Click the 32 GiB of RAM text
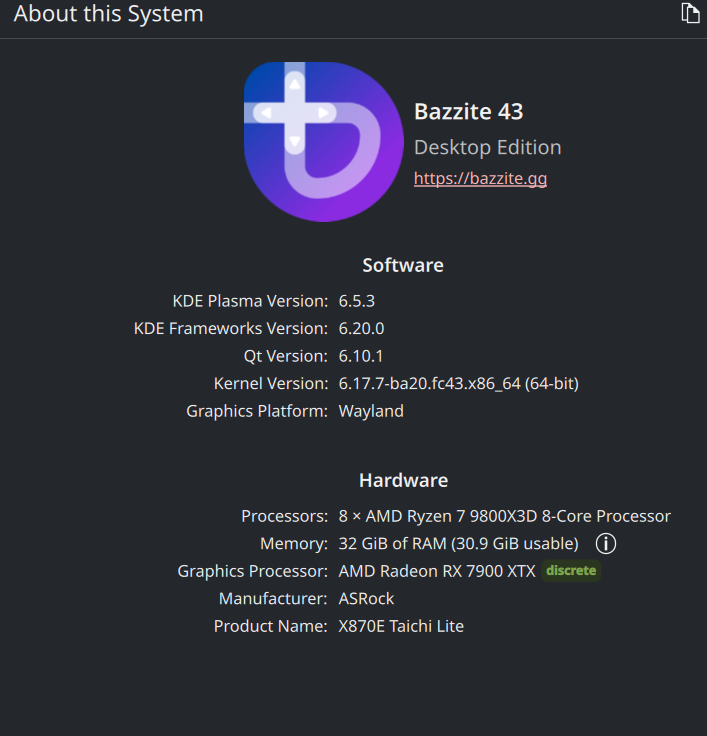The image size is (707, 736). click(x=458, y=544)
